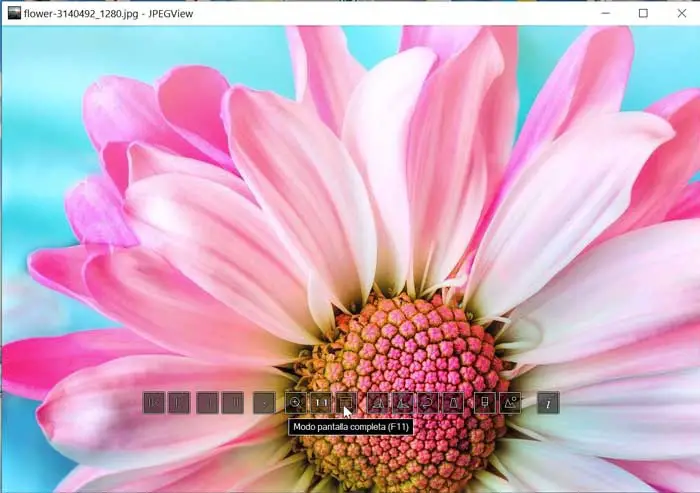Maximize the JPEGView window
Screen dimensions: 700x493
point(643,13)
